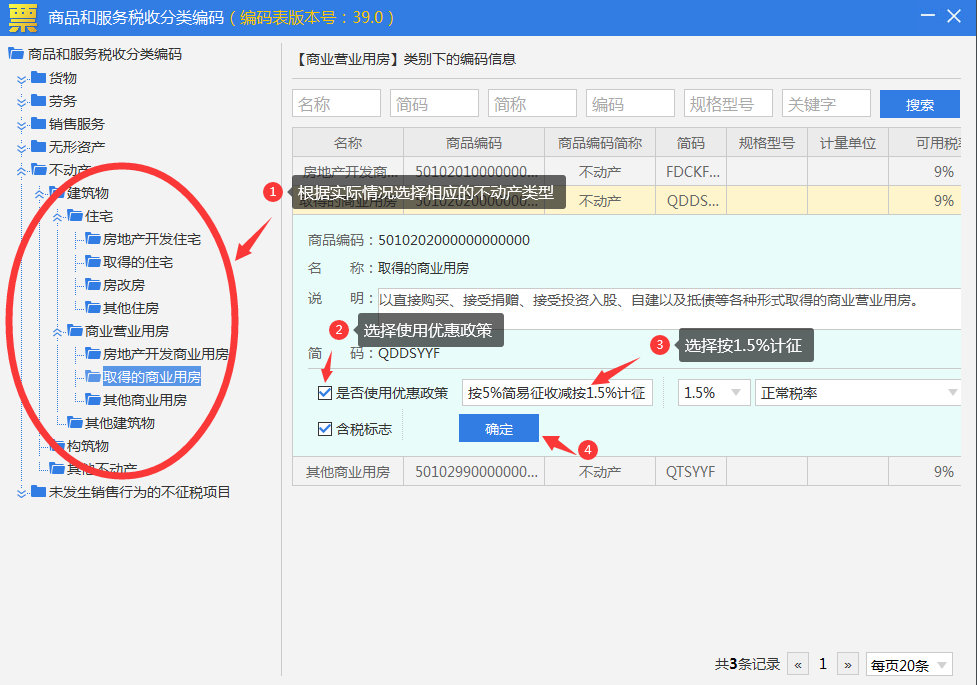Click the 简称 search input field
Viewport: 977px width, 685px height.
pyautogui.click(x=532, y=103)
